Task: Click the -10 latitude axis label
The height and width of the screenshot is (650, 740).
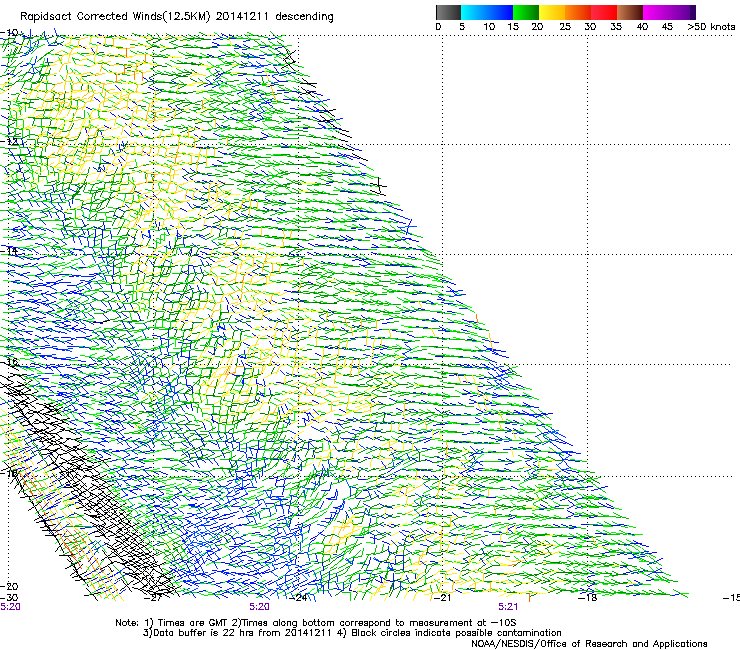Action: pyautogui.click(x=9, y=33)
